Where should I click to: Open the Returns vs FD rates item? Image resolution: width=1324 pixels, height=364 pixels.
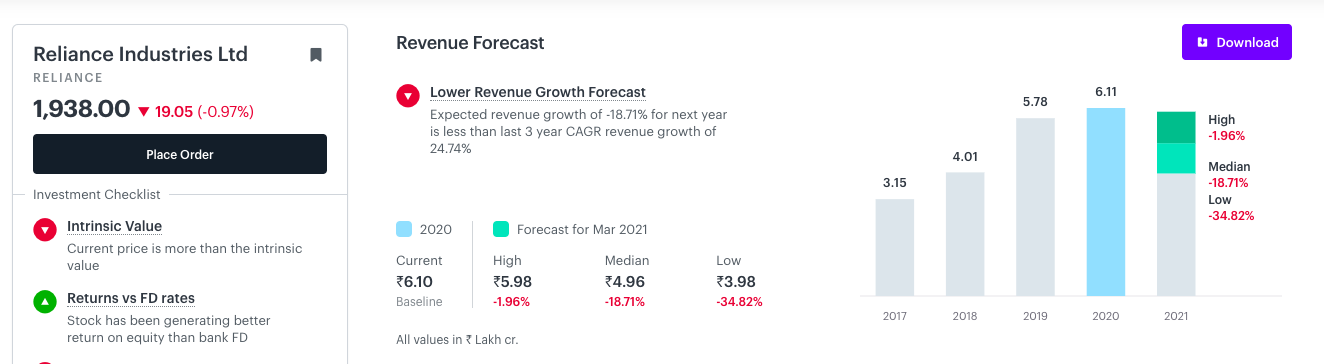(131, 298)
